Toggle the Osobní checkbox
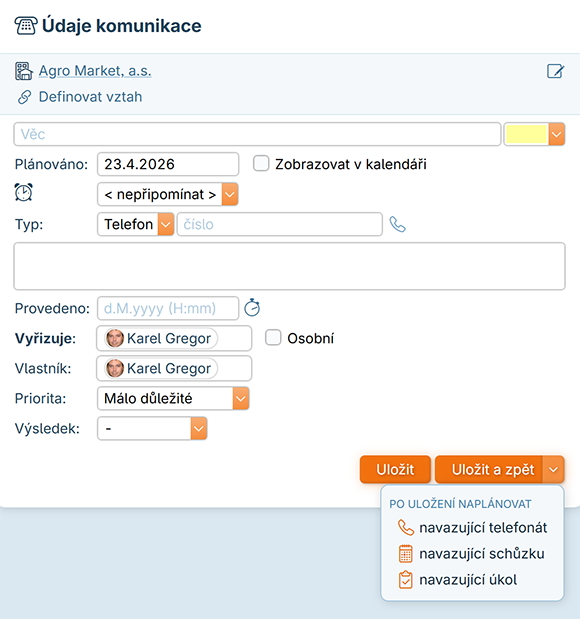The image size is (580, 619). coord(273,338)
